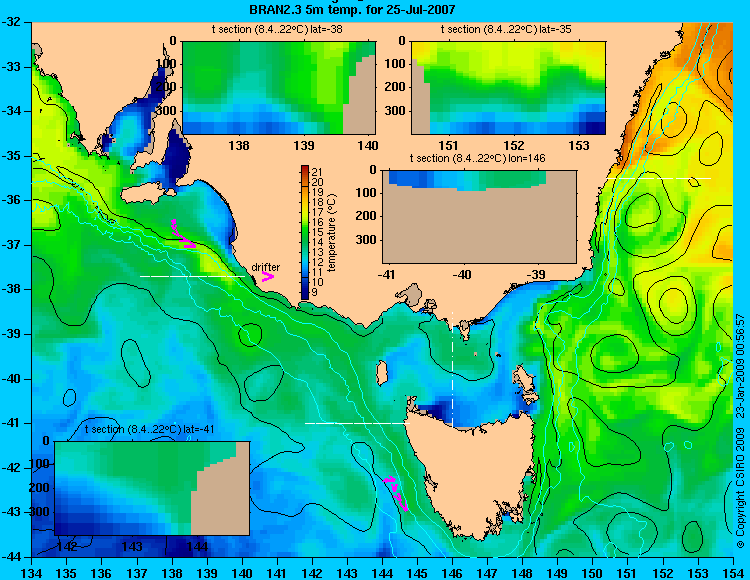
Task: Click the '100' depth label of the lat=-35 inset
Action: [x=396, y=64]
